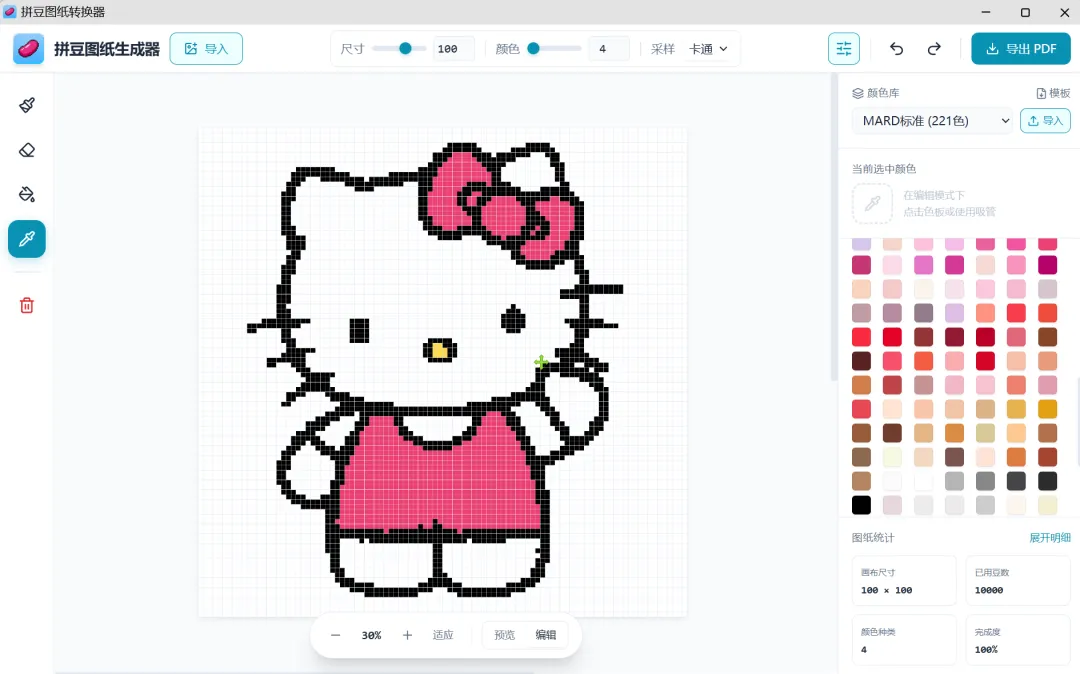Click the 当前选中颜色 heading
Screen dimensions: 1080x674
884,169
